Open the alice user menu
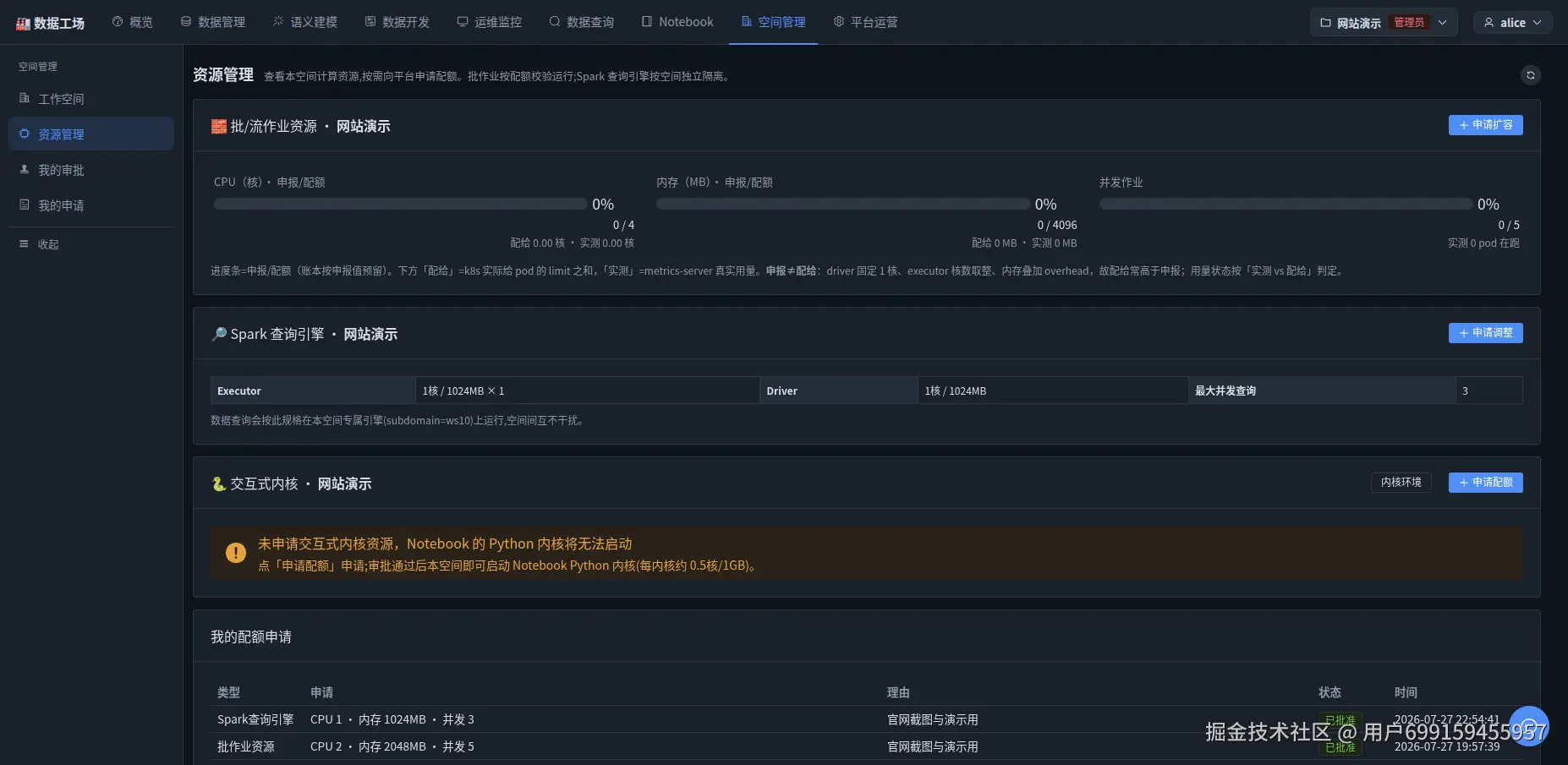The image size is (1568, 765). tap(1513, 23)
